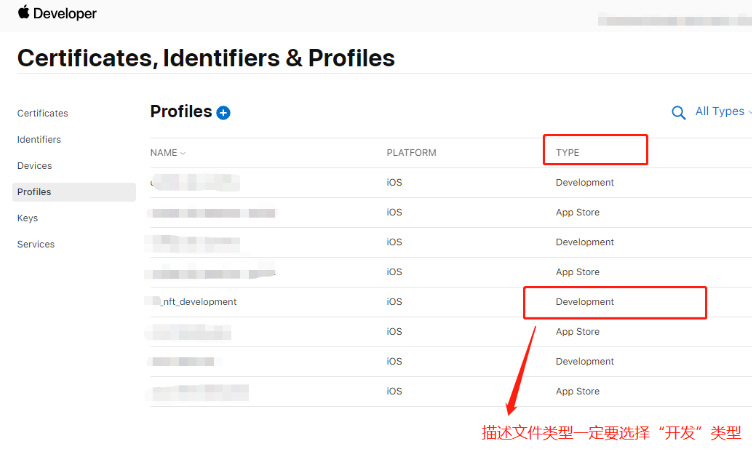Open the first profile in the list
This screenshot has height=461, width=752.
(195, 183)
